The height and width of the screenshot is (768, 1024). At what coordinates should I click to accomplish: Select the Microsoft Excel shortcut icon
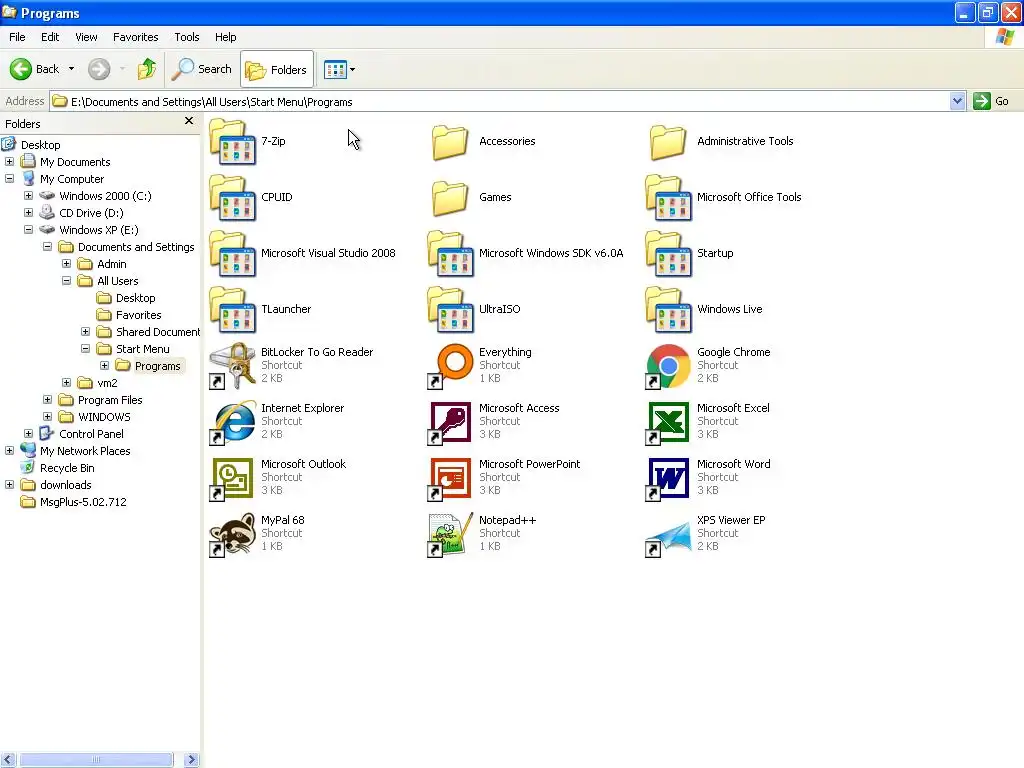click(x=669, y=422)
